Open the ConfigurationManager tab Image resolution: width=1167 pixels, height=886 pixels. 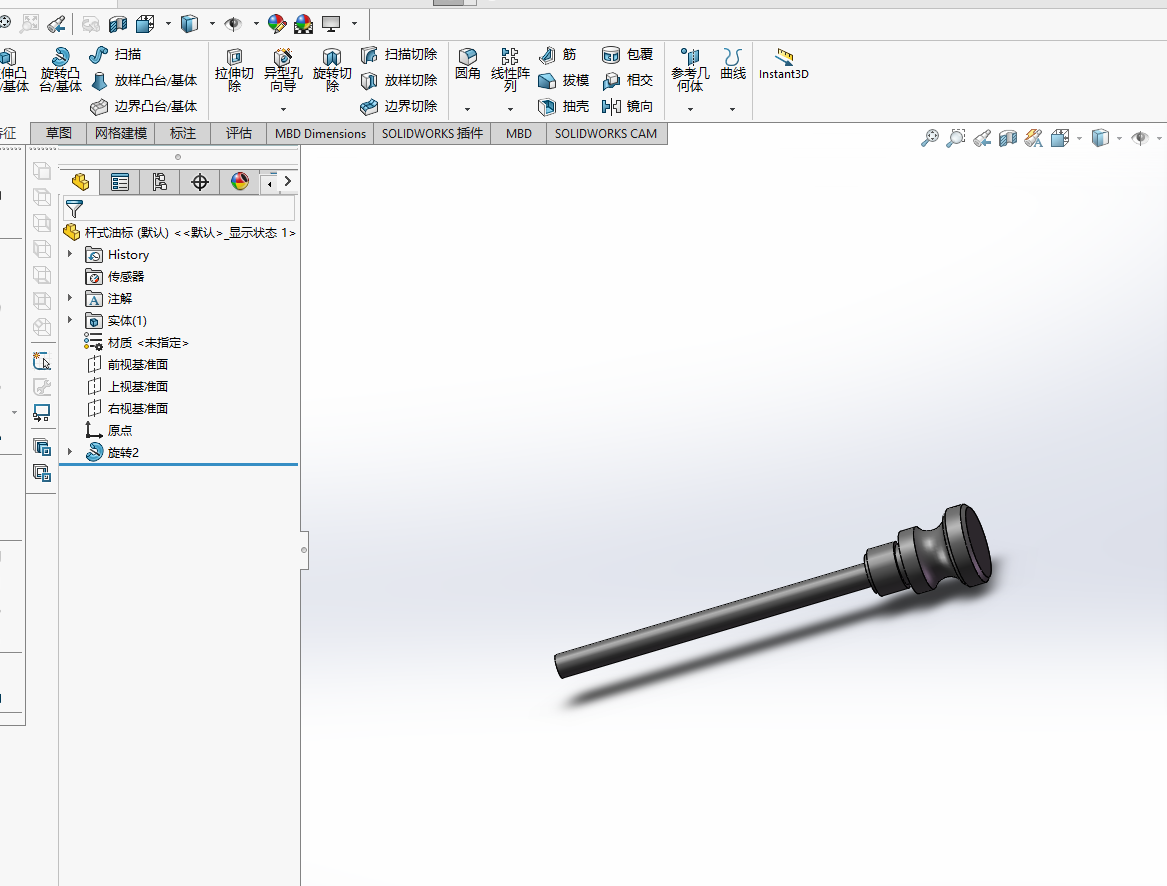pos(159,182)
